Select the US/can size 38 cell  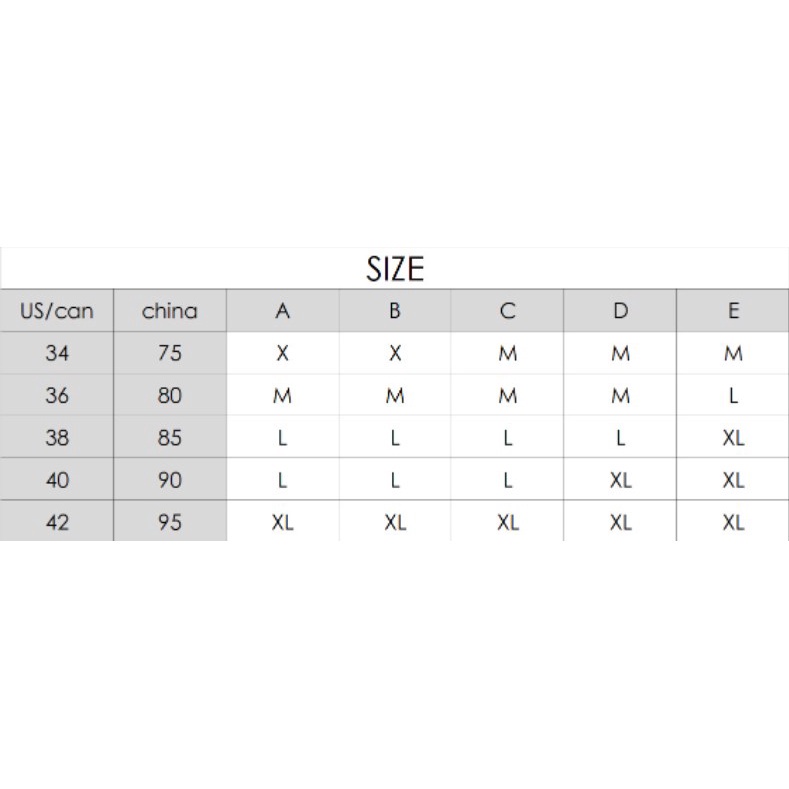(57, 438)
